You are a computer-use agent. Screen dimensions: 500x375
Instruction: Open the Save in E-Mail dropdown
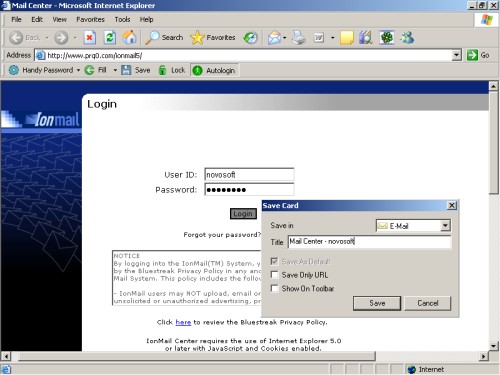445,226
